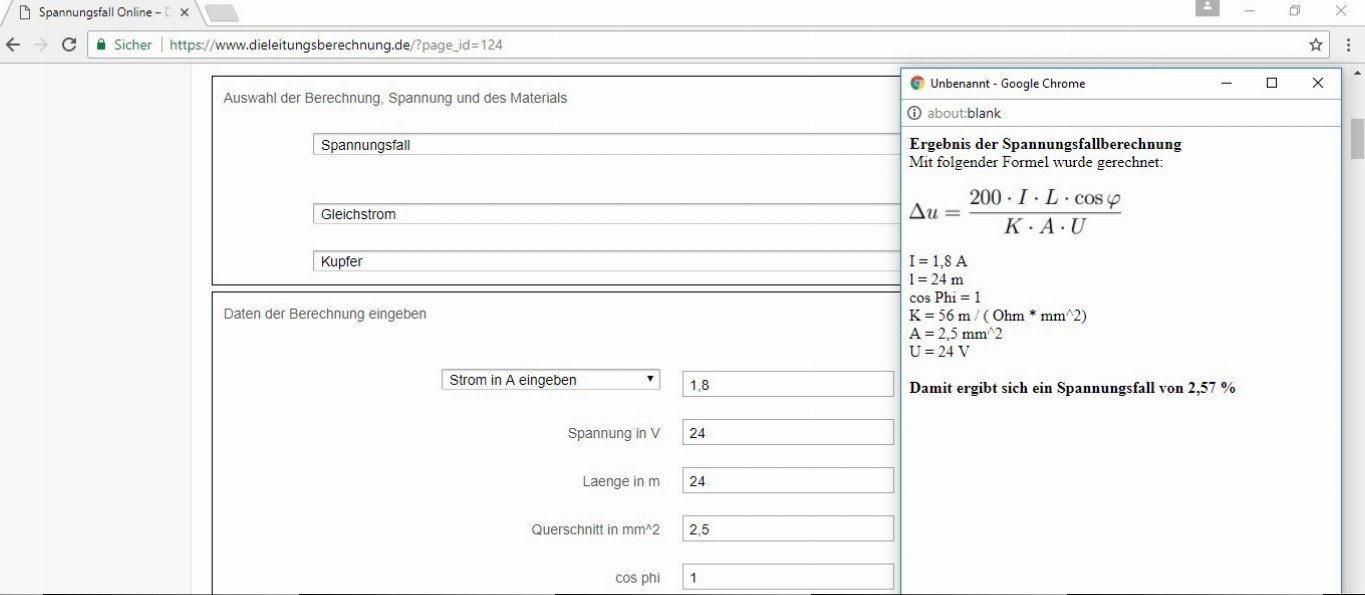Click the Querschnitt in mm^2 input field
This screenshot has width=1365, height=595.
(x=788, y=529)
